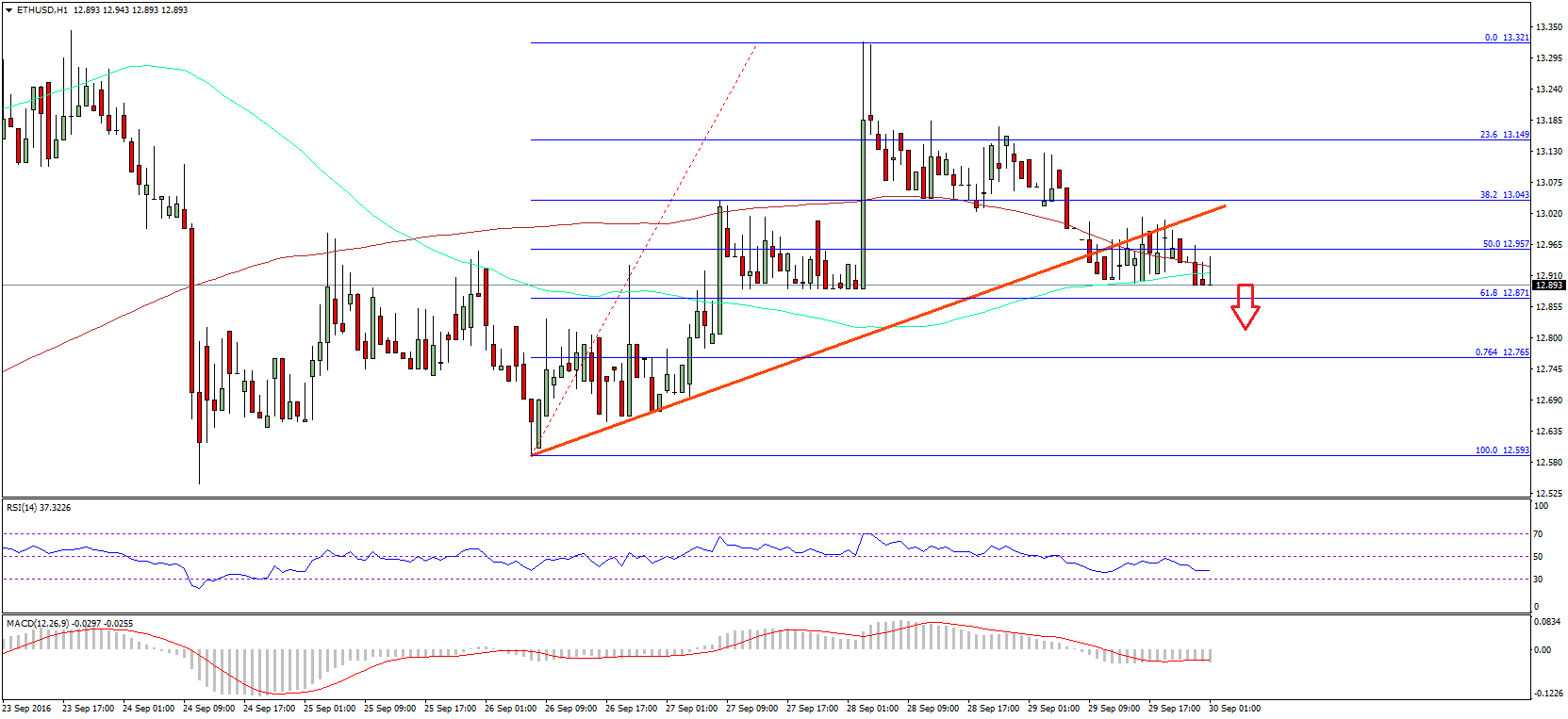Click the small triangle beside ETHUSD,H1 title
This screenshot has height=719, width=1568.
(x=8, y=10)
